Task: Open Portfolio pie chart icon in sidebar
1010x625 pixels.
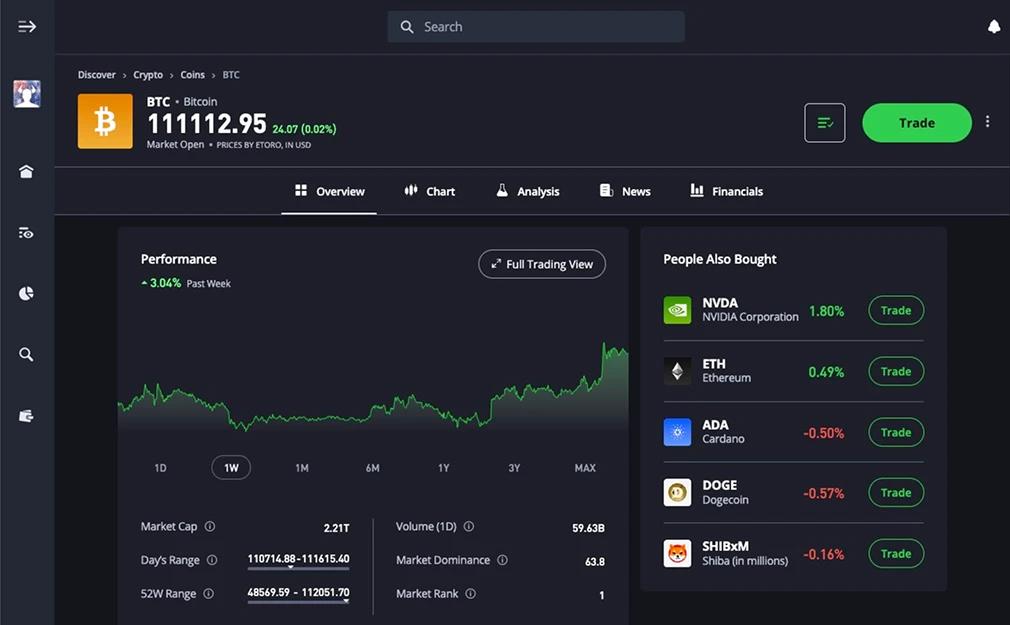Action: (x=26, y=294)
